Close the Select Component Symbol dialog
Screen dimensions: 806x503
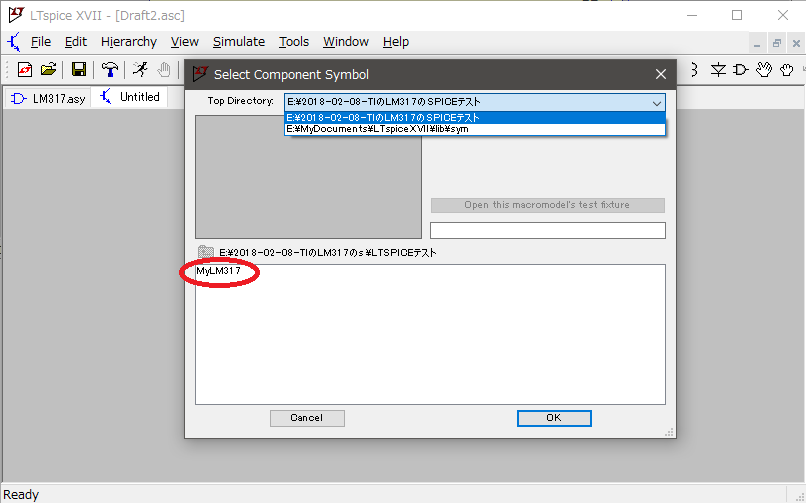(661, 74)
